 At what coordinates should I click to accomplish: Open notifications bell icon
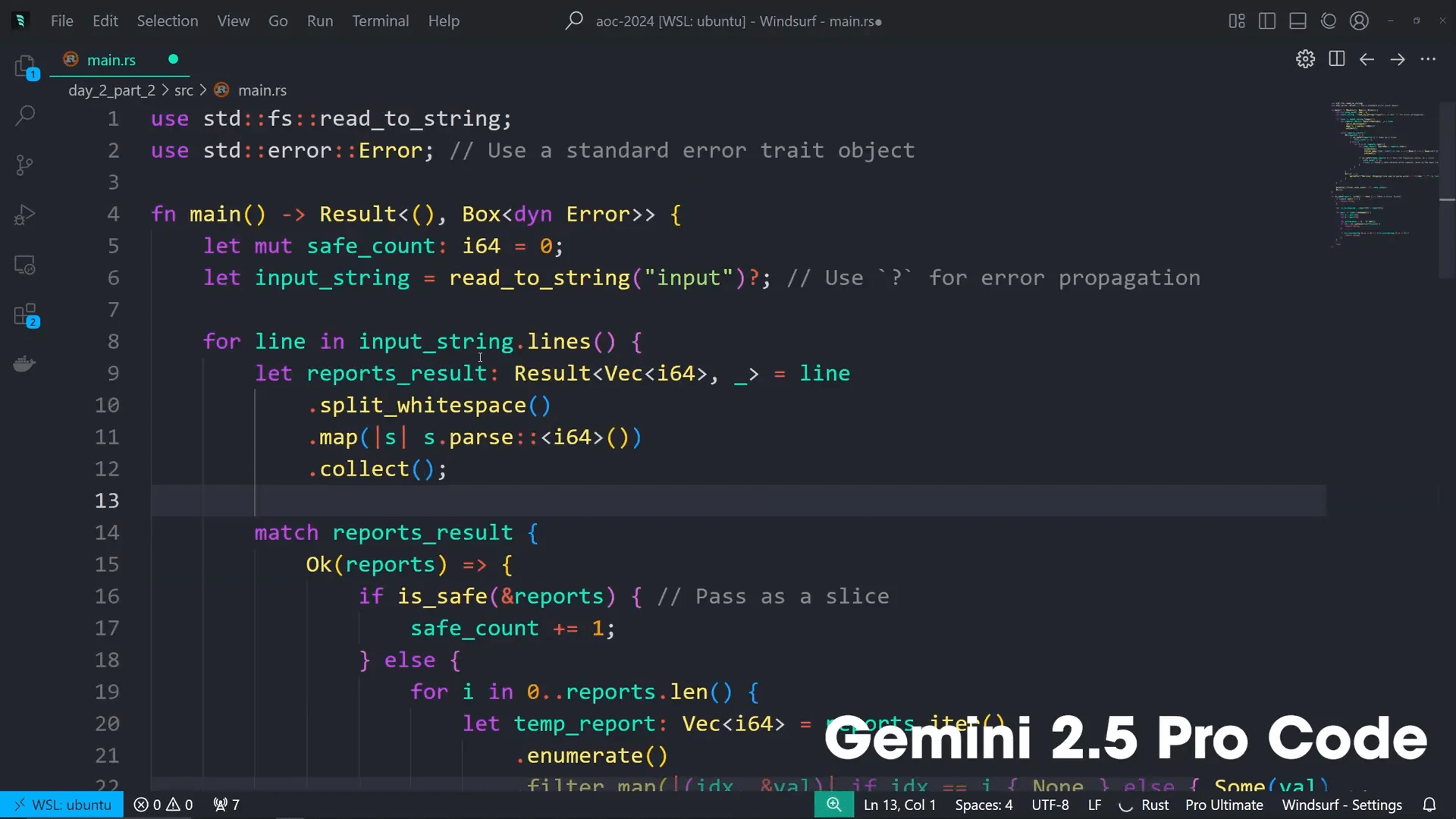tap(1429, 805)
